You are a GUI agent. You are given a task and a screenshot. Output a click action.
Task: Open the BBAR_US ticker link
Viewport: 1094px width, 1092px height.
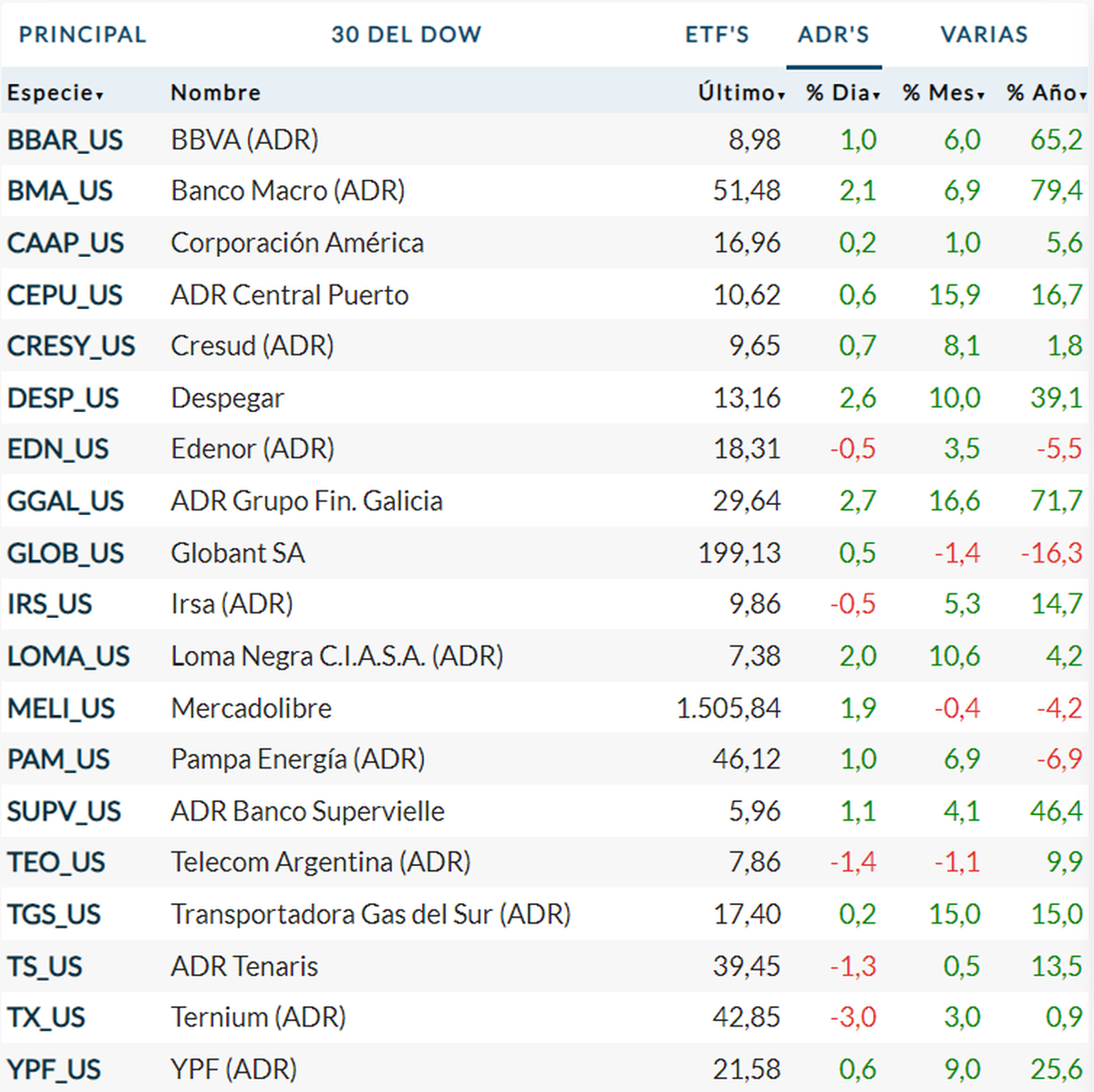tap(65, 140)
